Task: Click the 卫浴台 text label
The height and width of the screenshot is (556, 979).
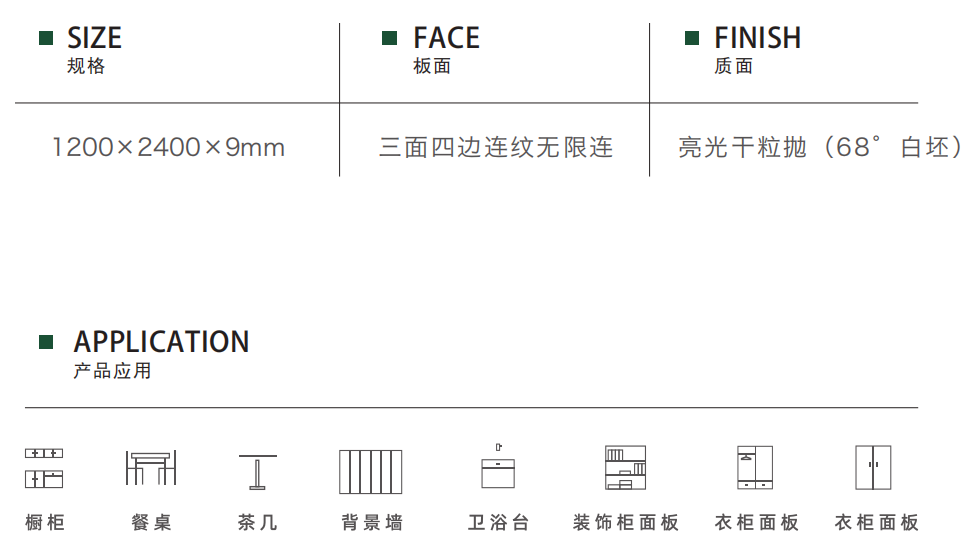Action: (x=498, y=522)
